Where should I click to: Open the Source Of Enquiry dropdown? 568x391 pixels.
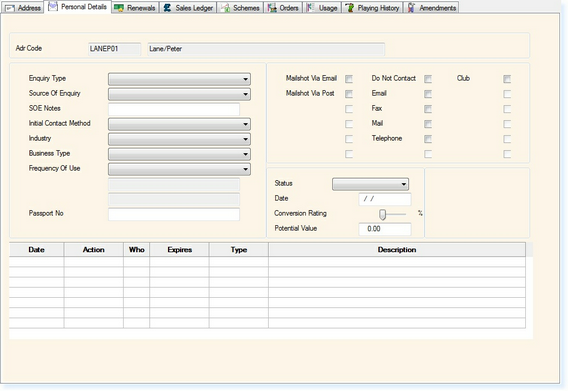179,94
